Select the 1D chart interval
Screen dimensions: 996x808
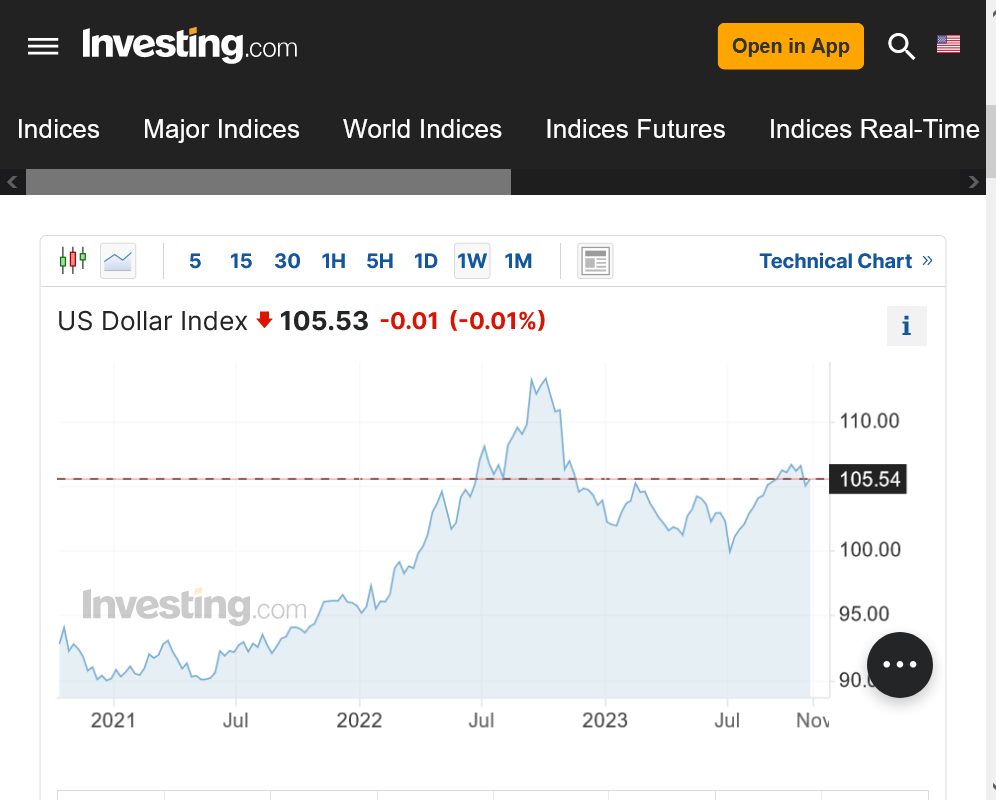[426, 261]
